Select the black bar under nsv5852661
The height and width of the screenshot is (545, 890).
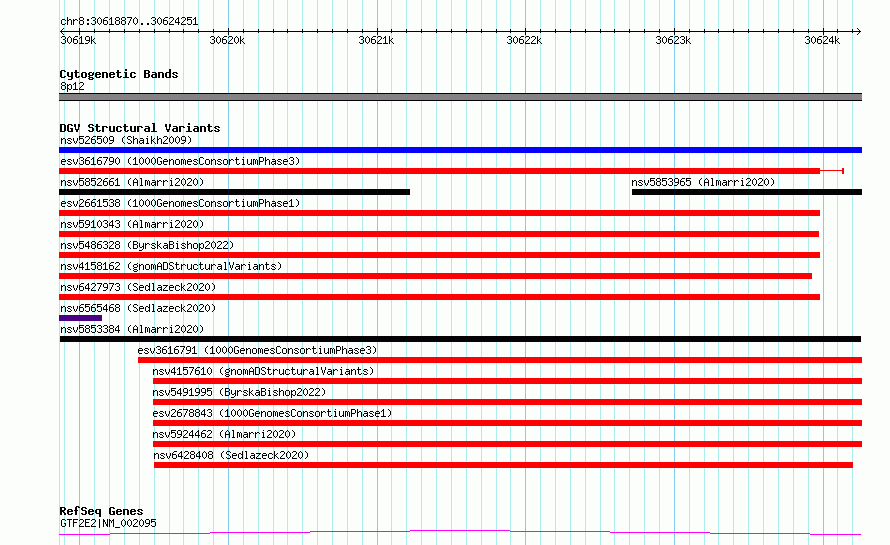pyautogui.click(x=234, y=192)
